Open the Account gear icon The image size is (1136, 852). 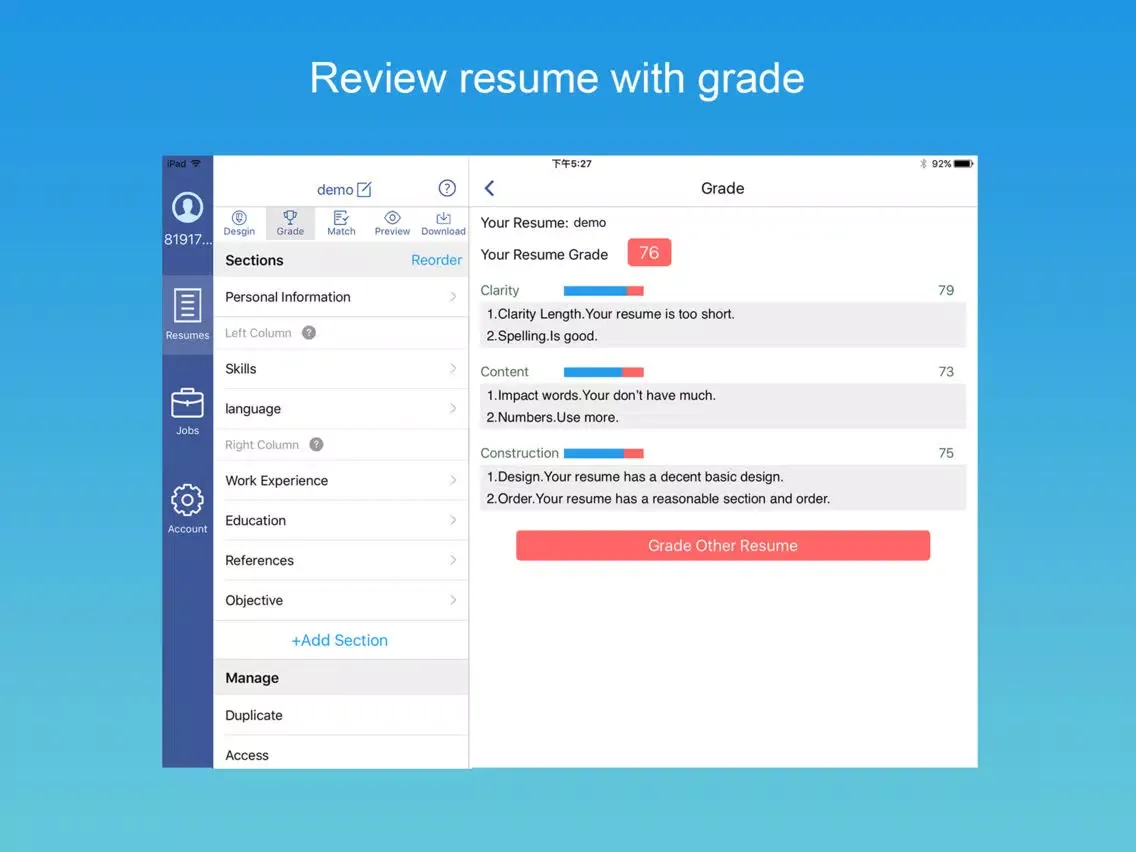187,500
